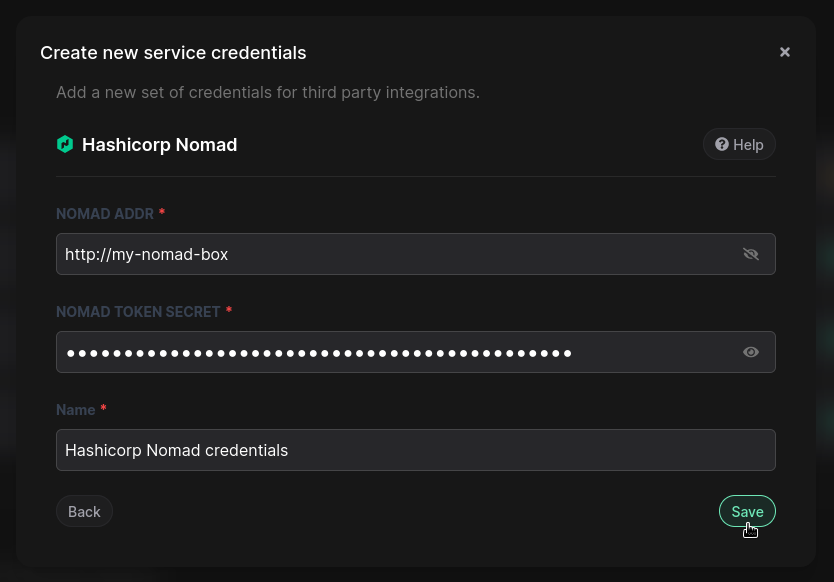Click the third party integrations description text
This screenshot has height=582, width=834.
click(x=268, y=92)
